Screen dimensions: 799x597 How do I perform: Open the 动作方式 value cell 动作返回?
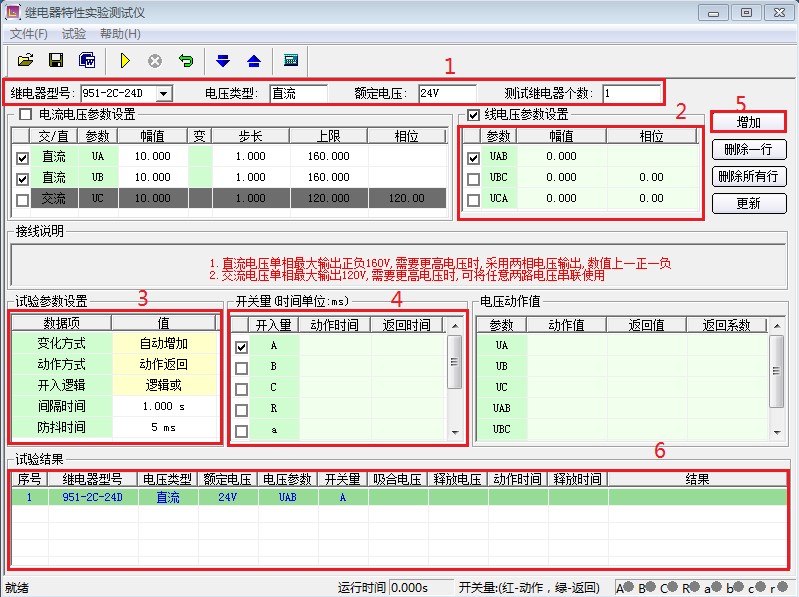164,364
